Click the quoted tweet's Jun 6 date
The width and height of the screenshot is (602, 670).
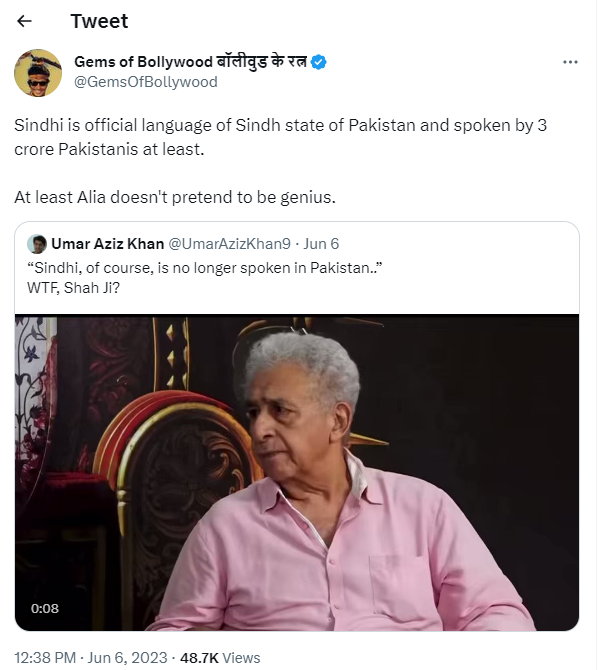click(x=320, y=244)
